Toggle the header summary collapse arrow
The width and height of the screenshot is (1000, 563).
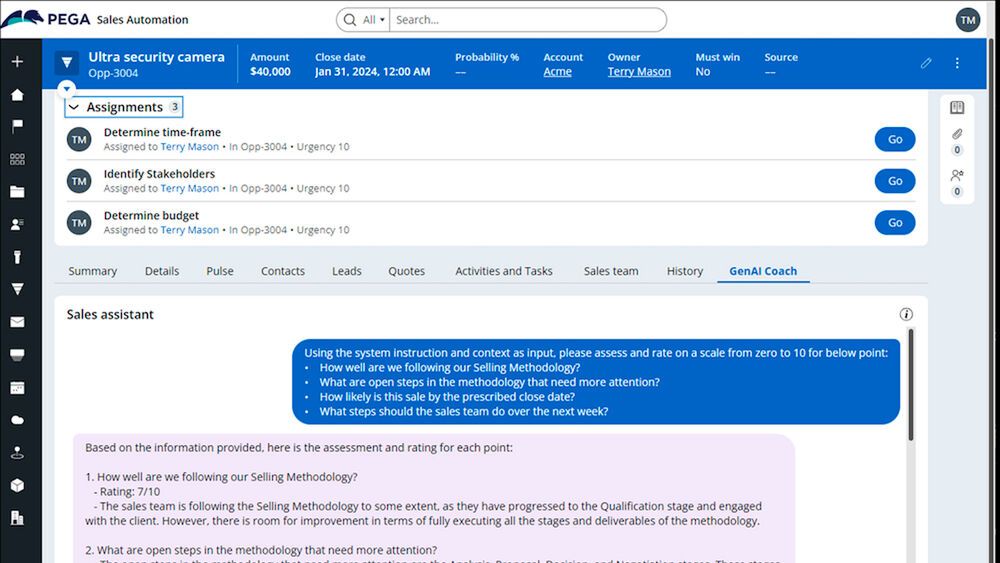[66, 88]
